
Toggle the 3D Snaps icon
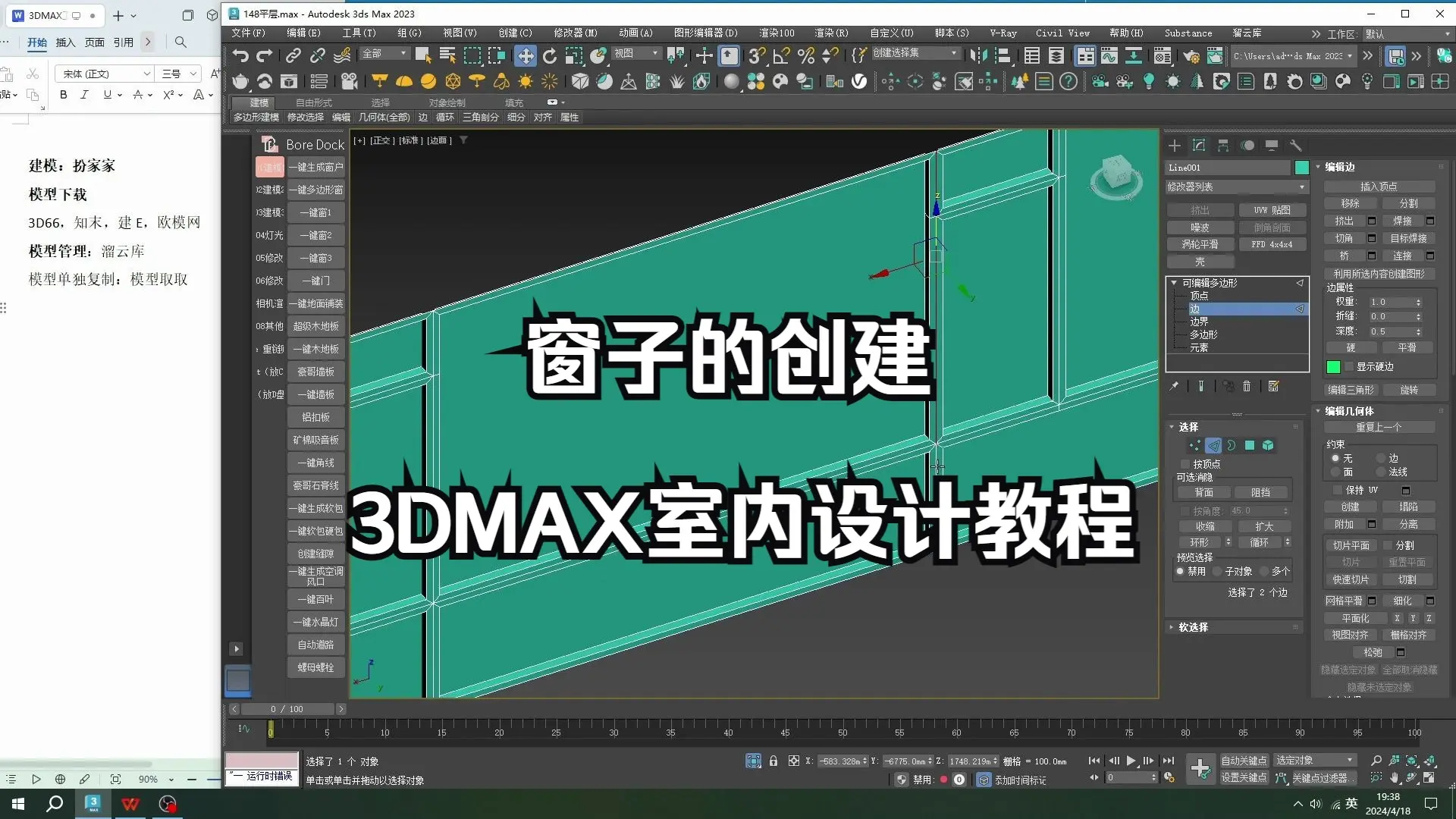point(756,55)
